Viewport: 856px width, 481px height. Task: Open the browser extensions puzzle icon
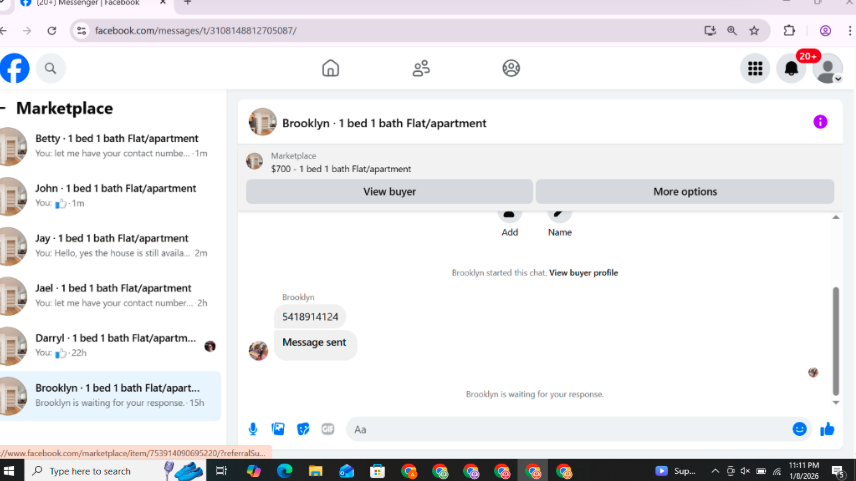[789, 31]
